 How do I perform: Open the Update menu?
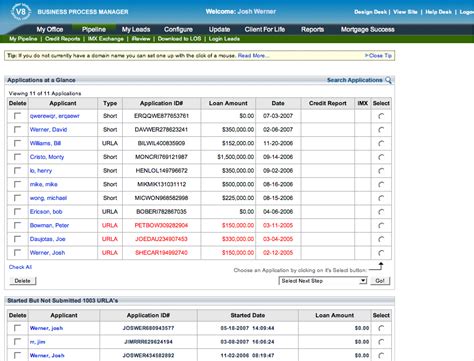pos(219,29)
